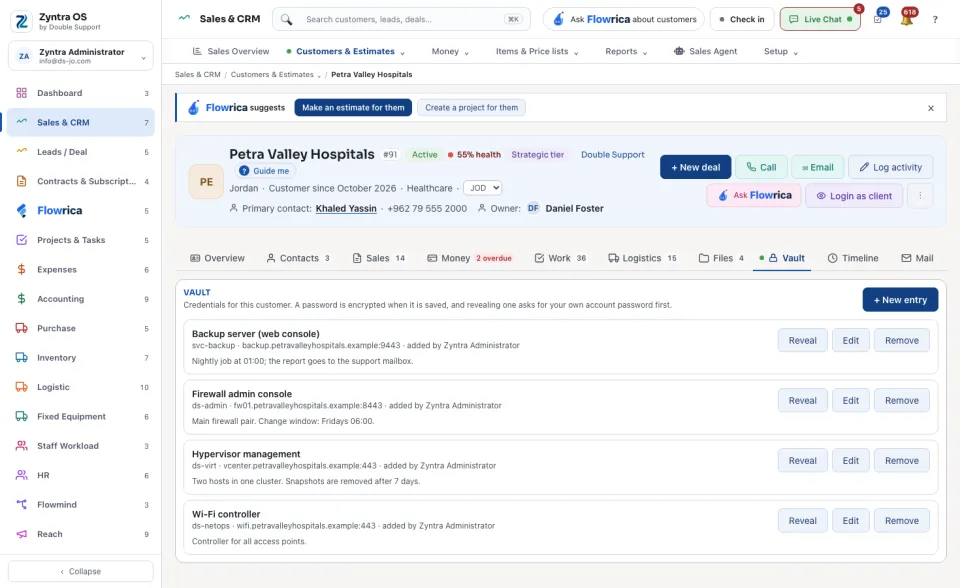Switch to the Files tab

pyautogui.click(x=721, y=258)
